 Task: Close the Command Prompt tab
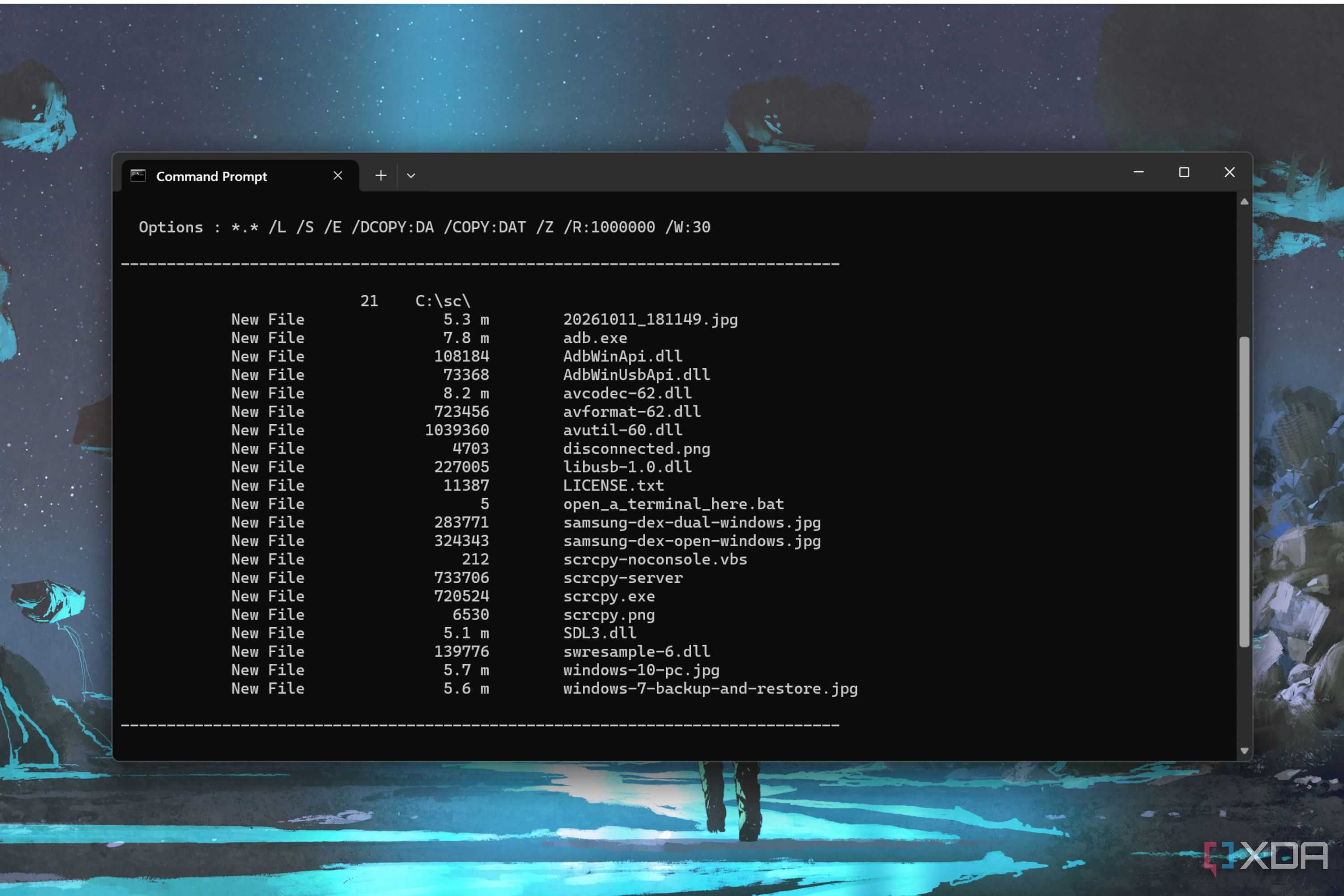point(338,176)
